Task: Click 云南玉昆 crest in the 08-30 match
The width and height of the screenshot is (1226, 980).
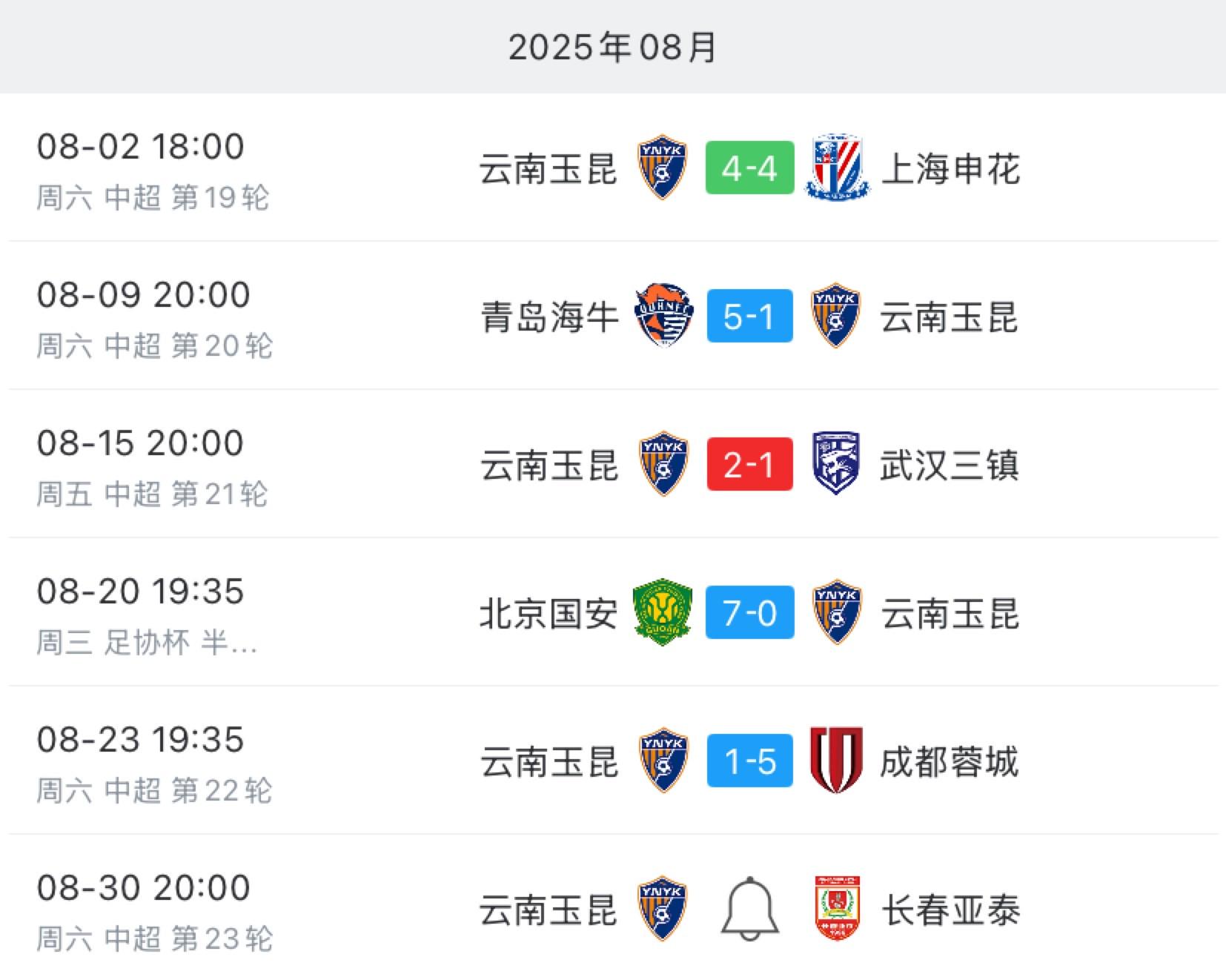Action: tap(663, 909)
